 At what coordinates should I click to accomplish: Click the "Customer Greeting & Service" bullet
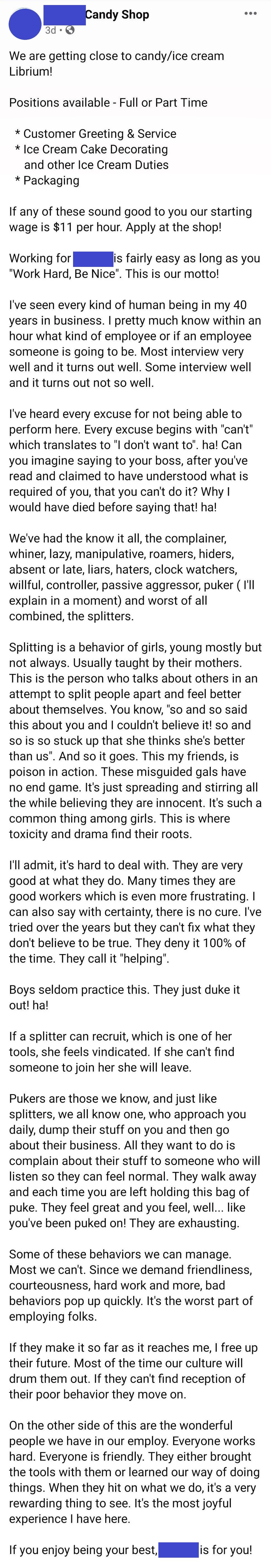point(100,133)
